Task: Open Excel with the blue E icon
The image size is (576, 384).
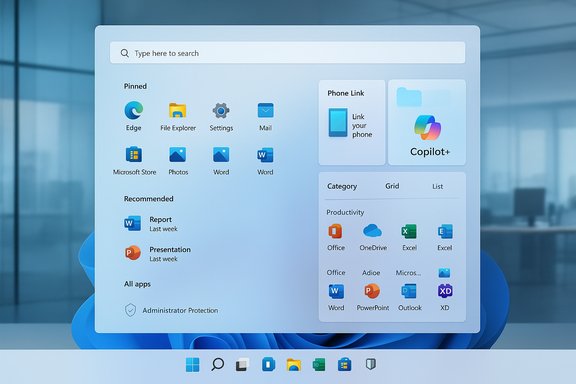Action: [445, 232]
